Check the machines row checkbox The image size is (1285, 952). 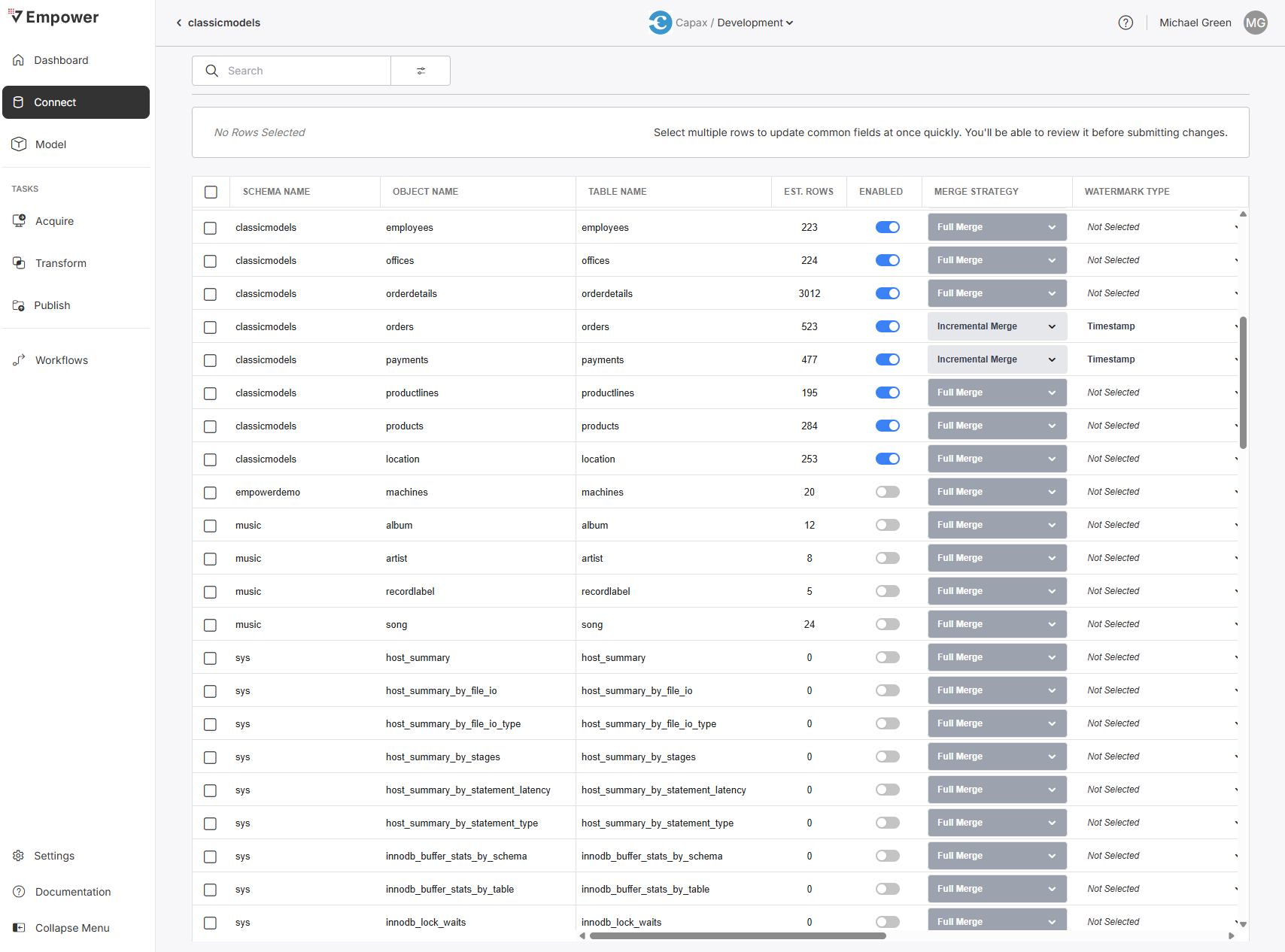[211, 493]
